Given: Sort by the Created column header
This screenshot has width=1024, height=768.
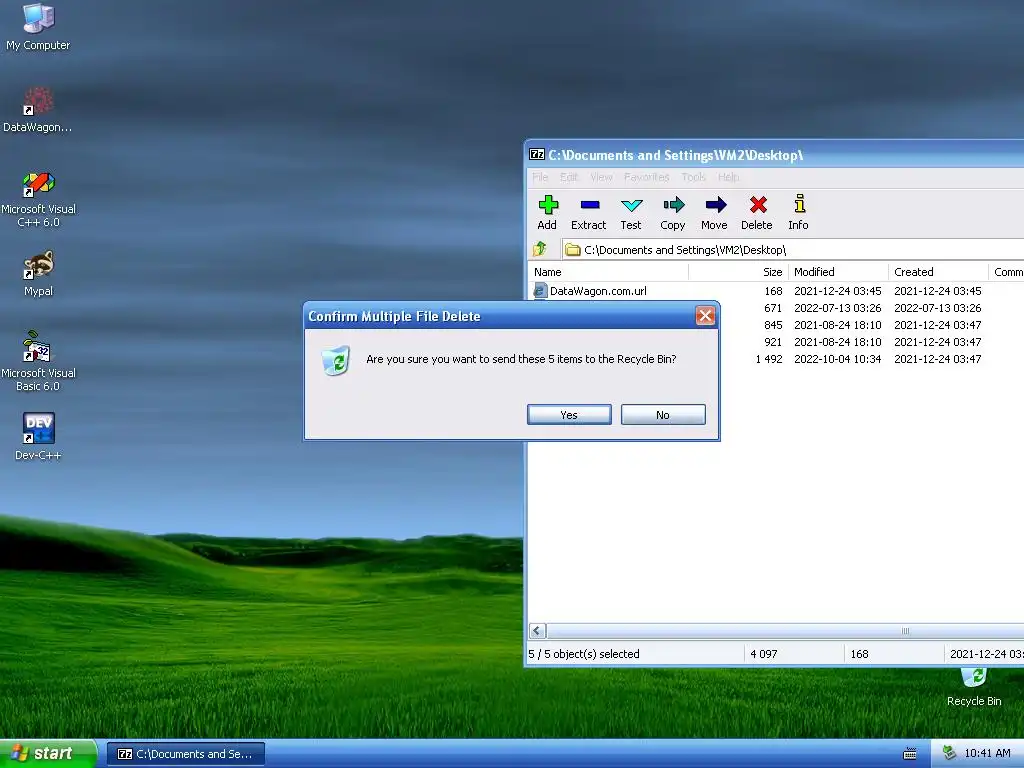Looking at the screenshot, I should (x=938, y=272).
